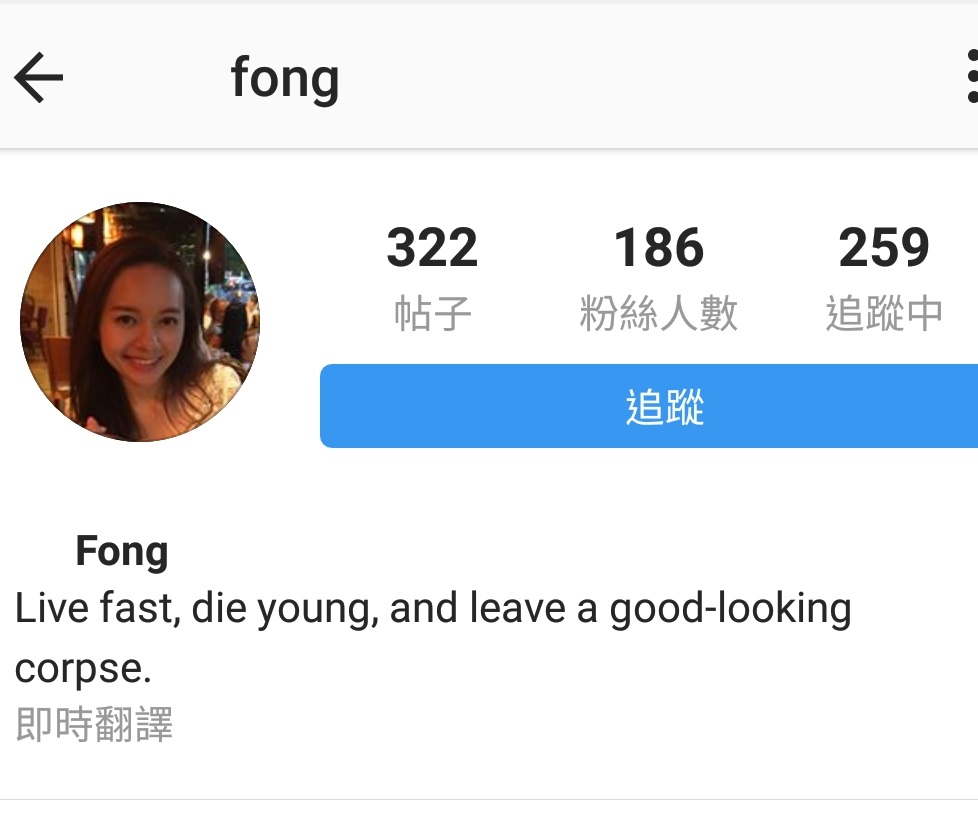Select the username fong in the title bar
Image resolution: width=978 pixels, height=831 pixels.
click(x=286, y=78)
